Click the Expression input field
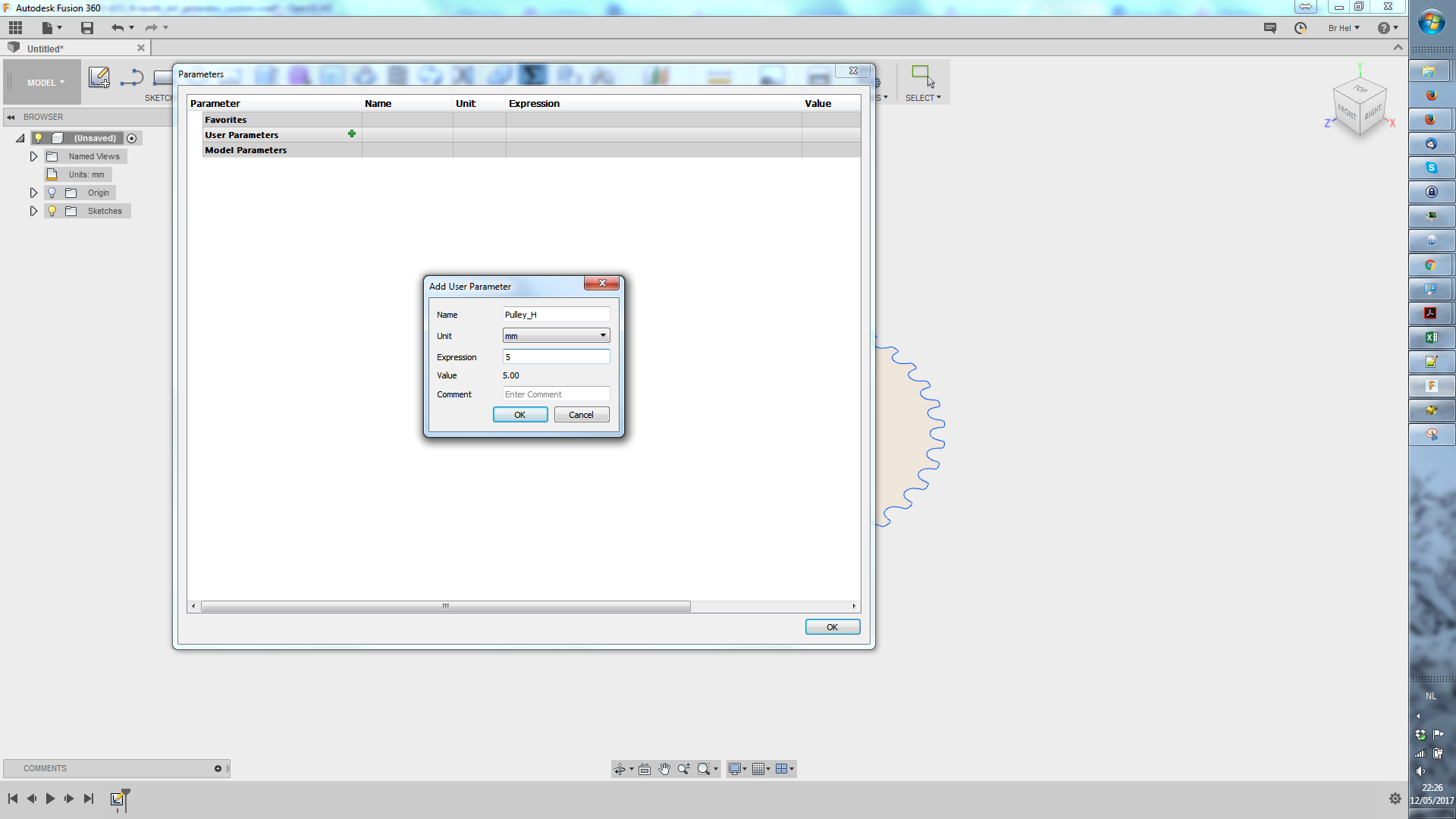 [555, 357]
